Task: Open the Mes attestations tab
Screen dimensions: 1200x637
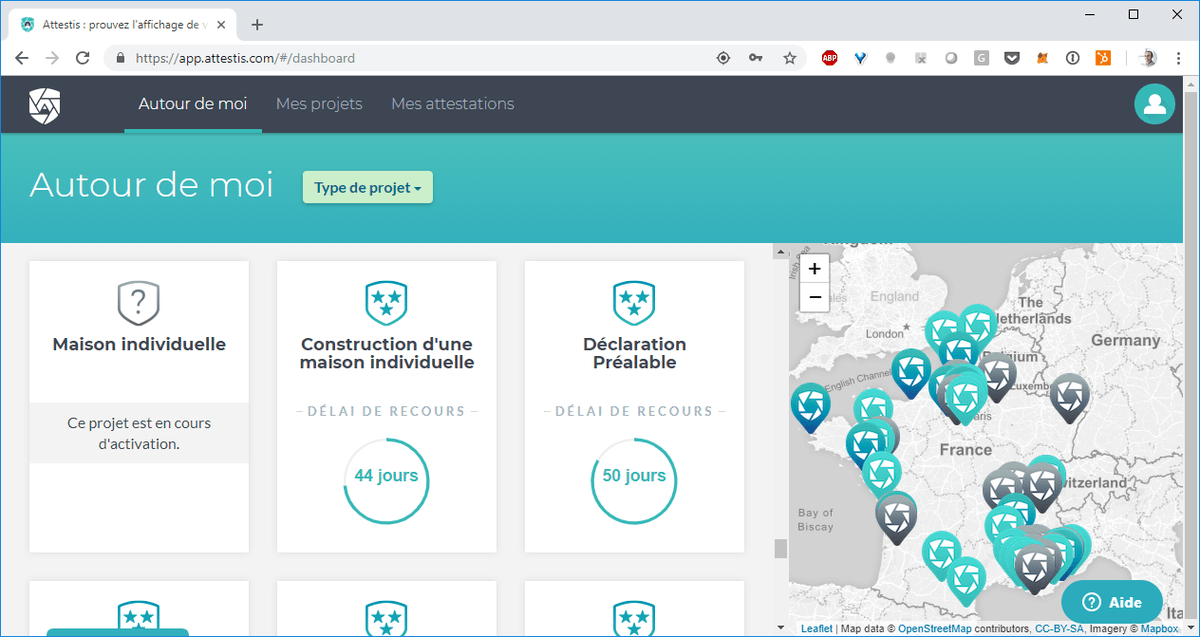Action: (x=452, y=104)
